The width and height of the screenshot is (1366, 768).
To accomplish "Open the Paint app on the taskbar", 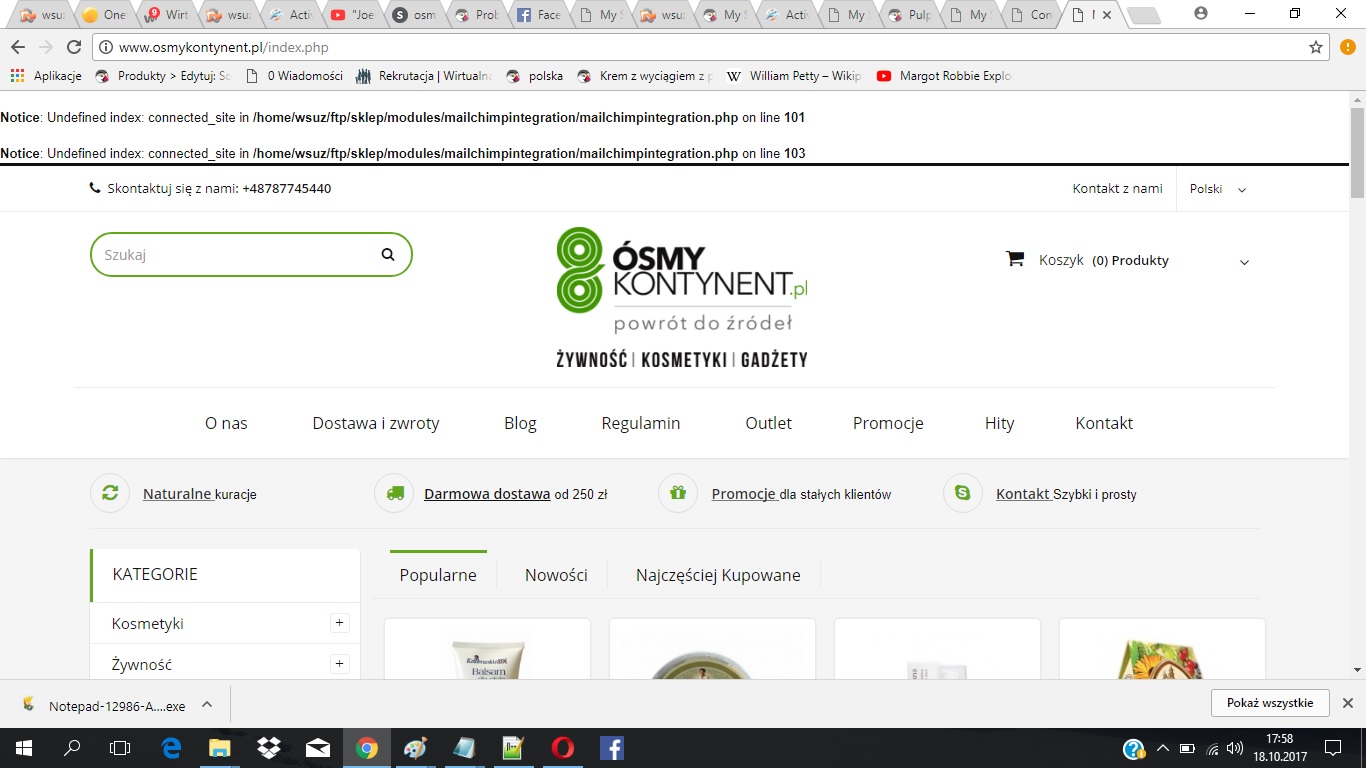I will click(415, 748).
